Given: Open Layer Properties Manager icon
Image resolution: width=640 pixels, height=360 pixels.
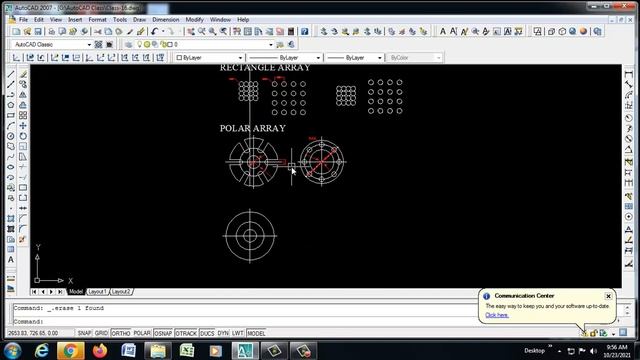Looking at the screenshot, I should (x=129, y=44).
